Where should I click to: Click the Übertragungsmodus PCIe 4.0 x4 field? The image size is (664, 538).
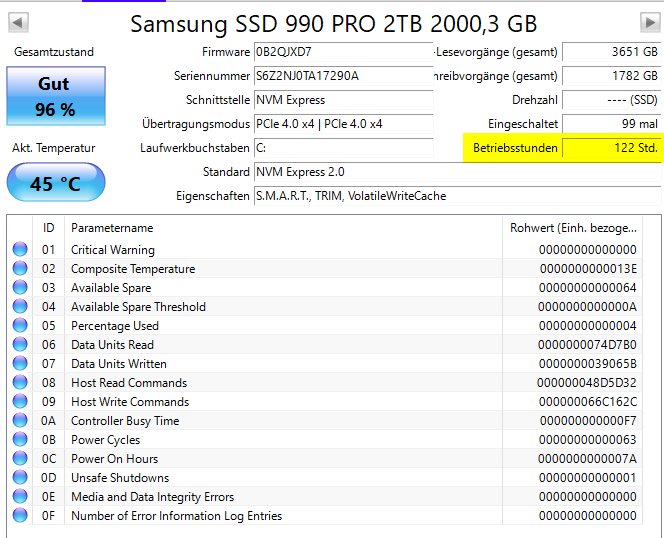click(343, 124)
